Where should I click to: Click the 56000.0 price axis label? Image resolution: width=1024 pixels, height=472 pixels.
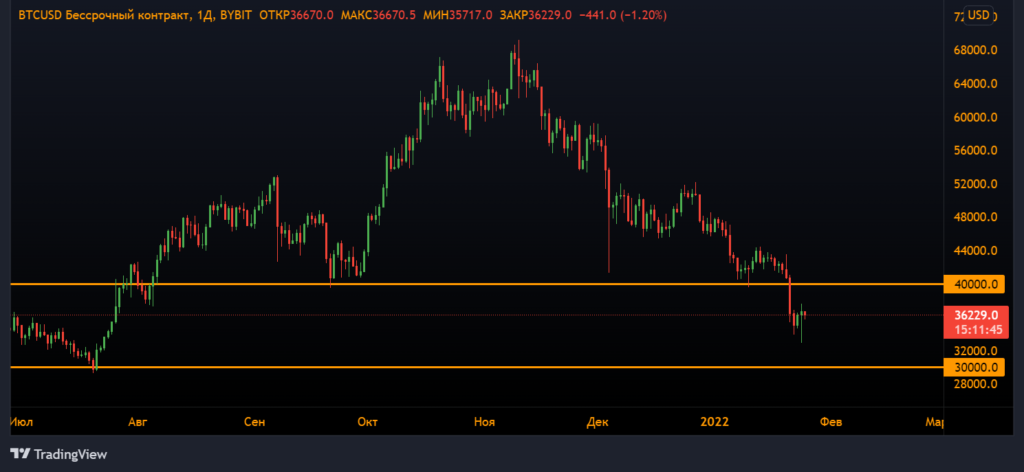point(975,151)
